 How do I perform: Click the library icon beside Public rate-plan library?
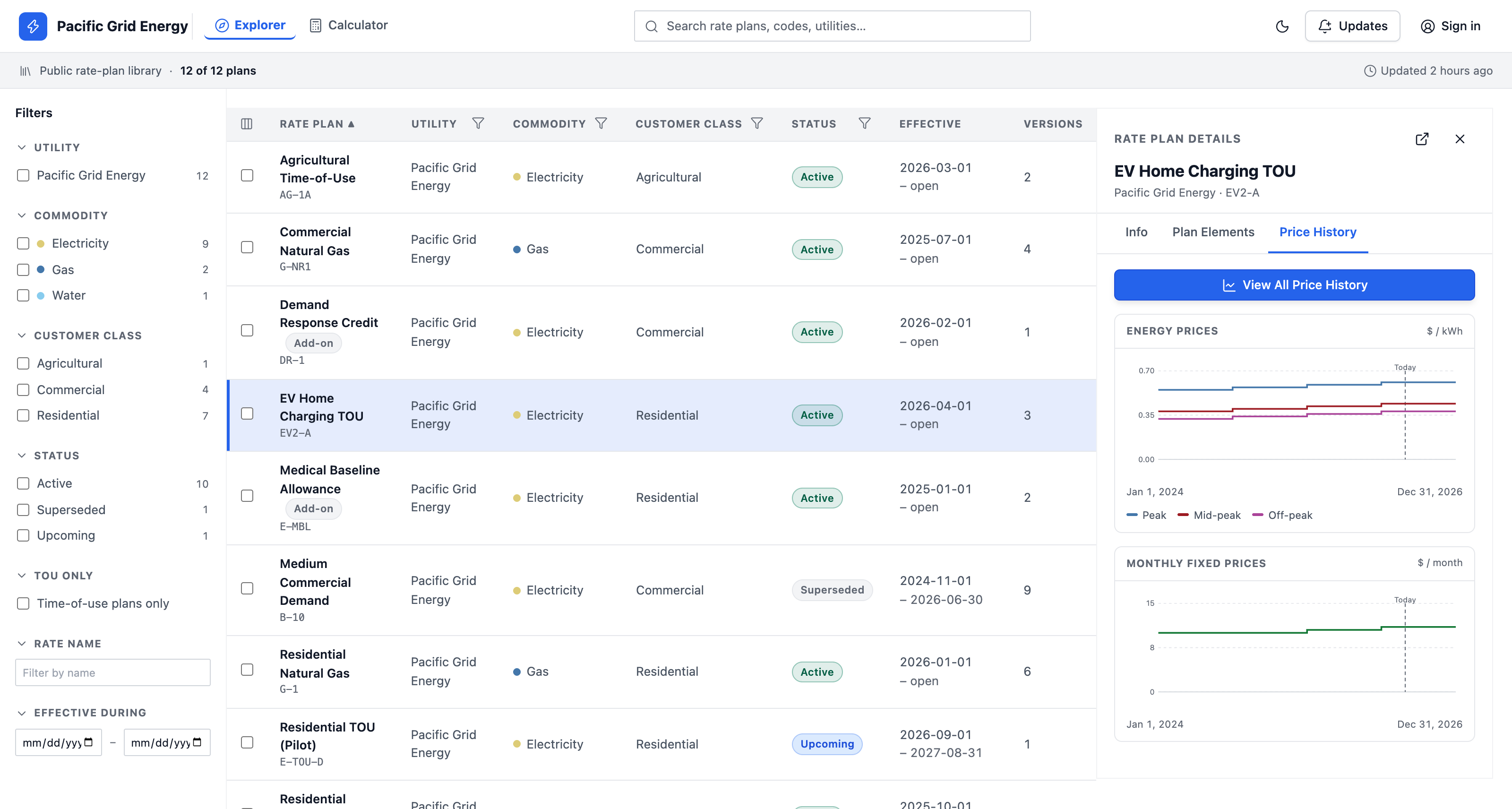pos(25,70)
